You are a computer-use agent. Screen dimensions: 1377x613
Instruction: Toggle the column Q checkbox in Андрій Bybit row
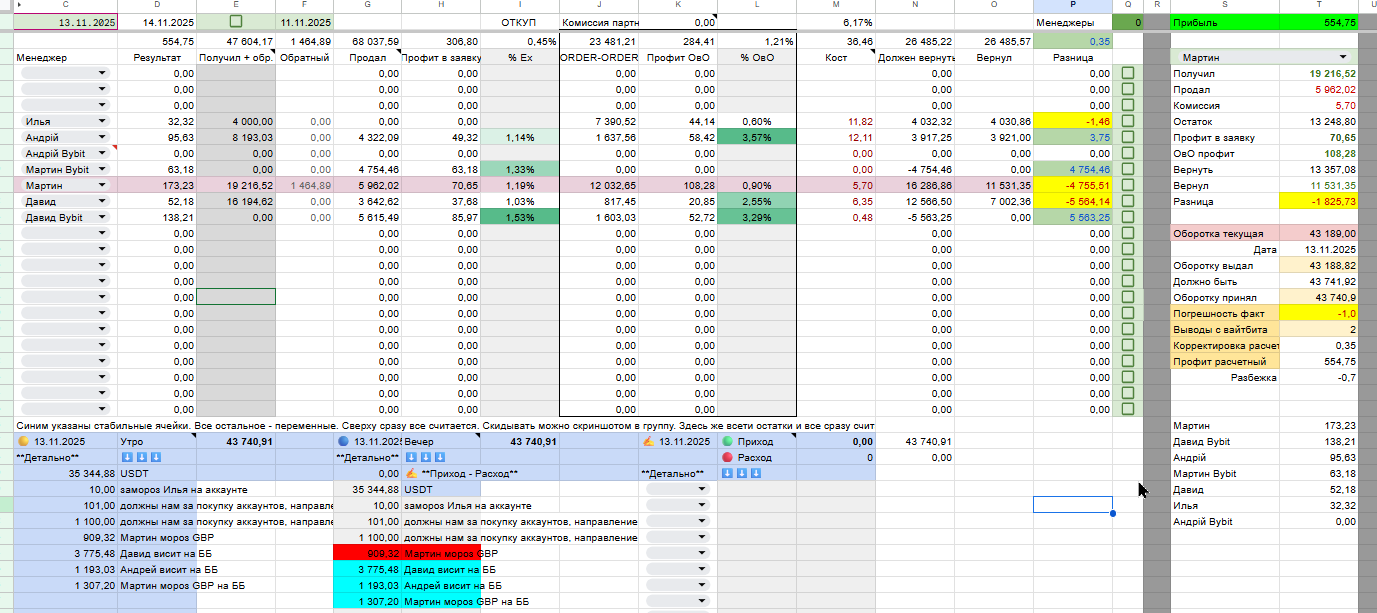tap(1128, 153)
